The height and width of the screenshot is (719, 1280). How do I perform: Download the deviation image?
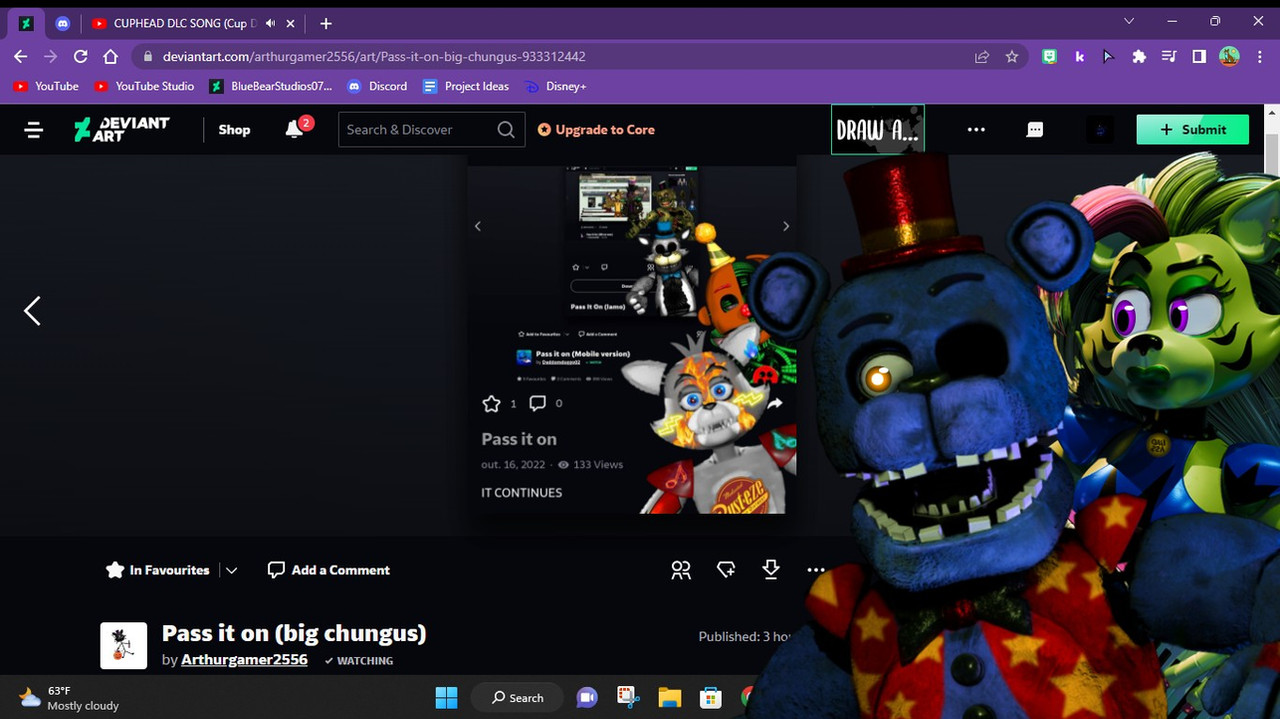coord(771,569)
